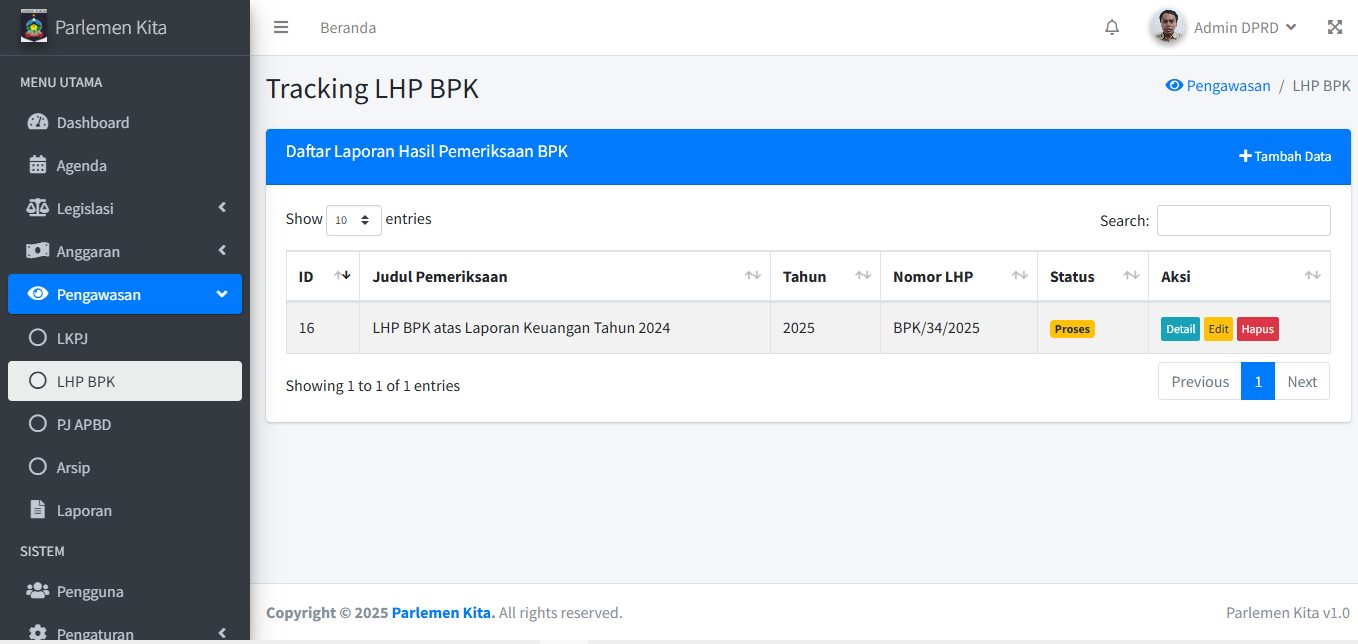Go to the Agenda calendar item
The image size is (1358, 644).
81,165
